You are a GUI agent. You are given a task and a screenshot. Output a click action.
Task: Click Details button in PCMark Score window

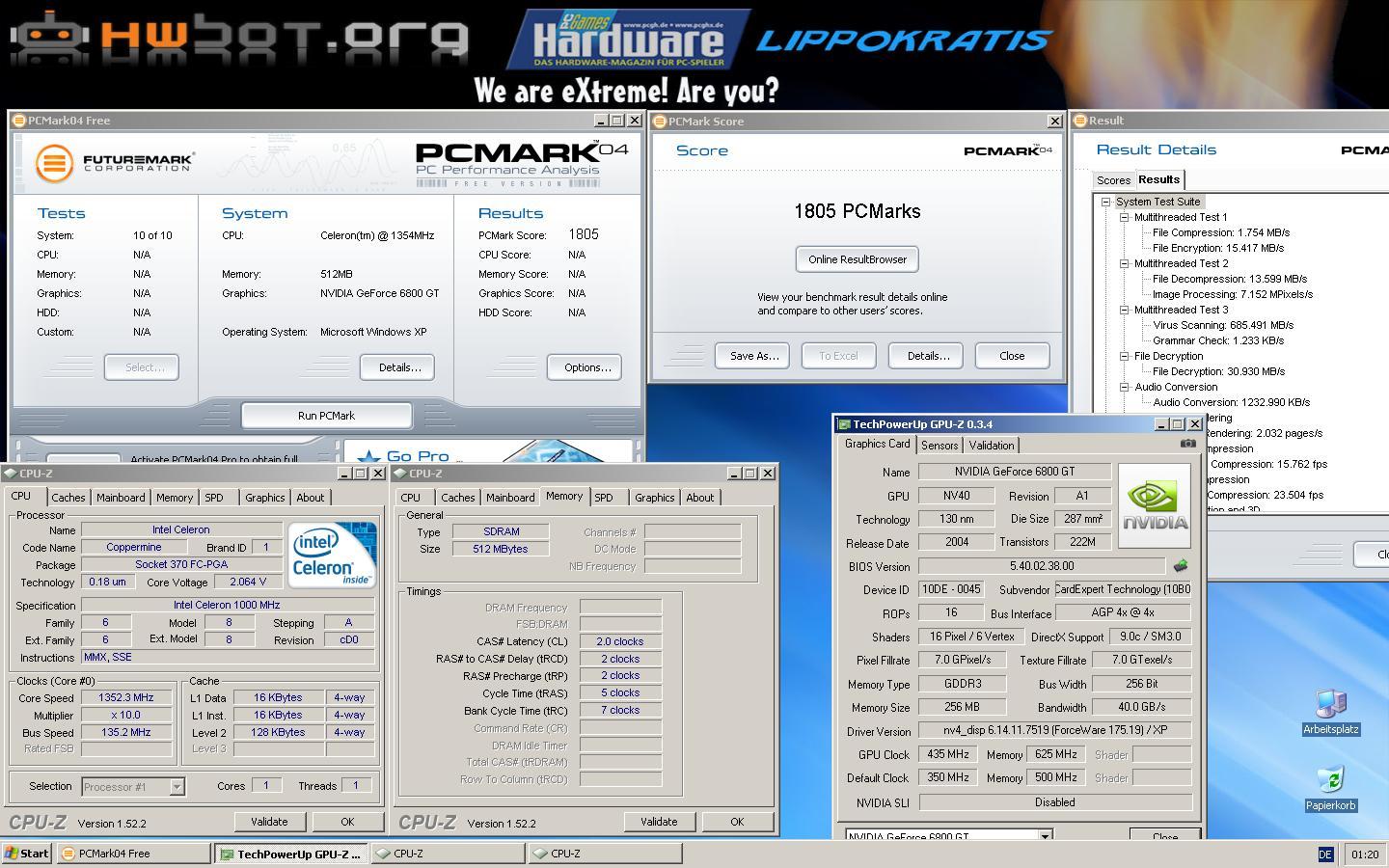click(928, 356)
